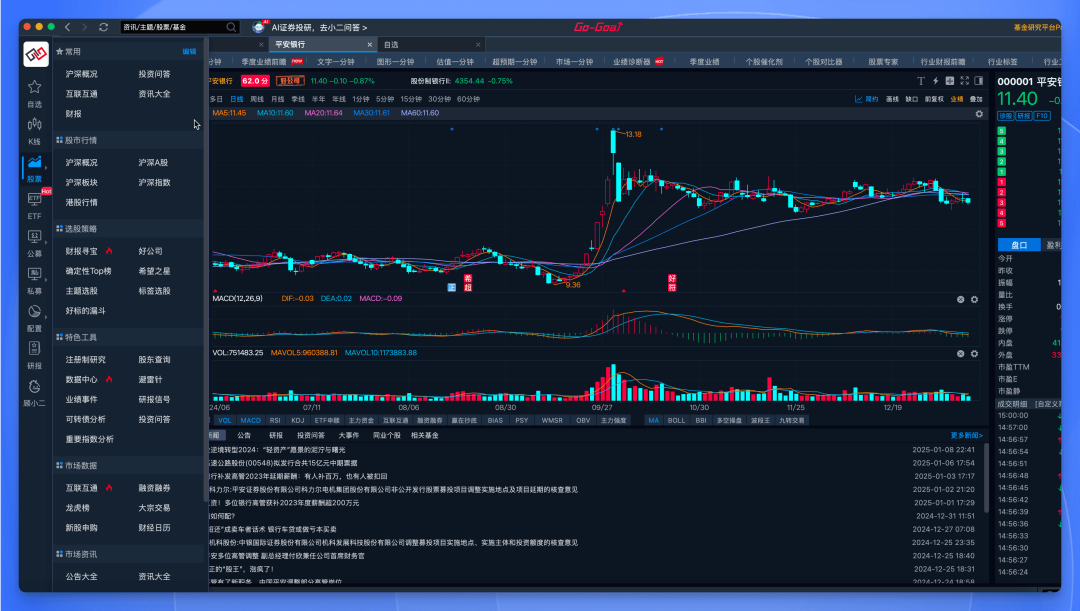This screenshot has height=611, width=1080.
Task: Open 龙虎榜 in 市场数据 menu
Action: point(77,508)
